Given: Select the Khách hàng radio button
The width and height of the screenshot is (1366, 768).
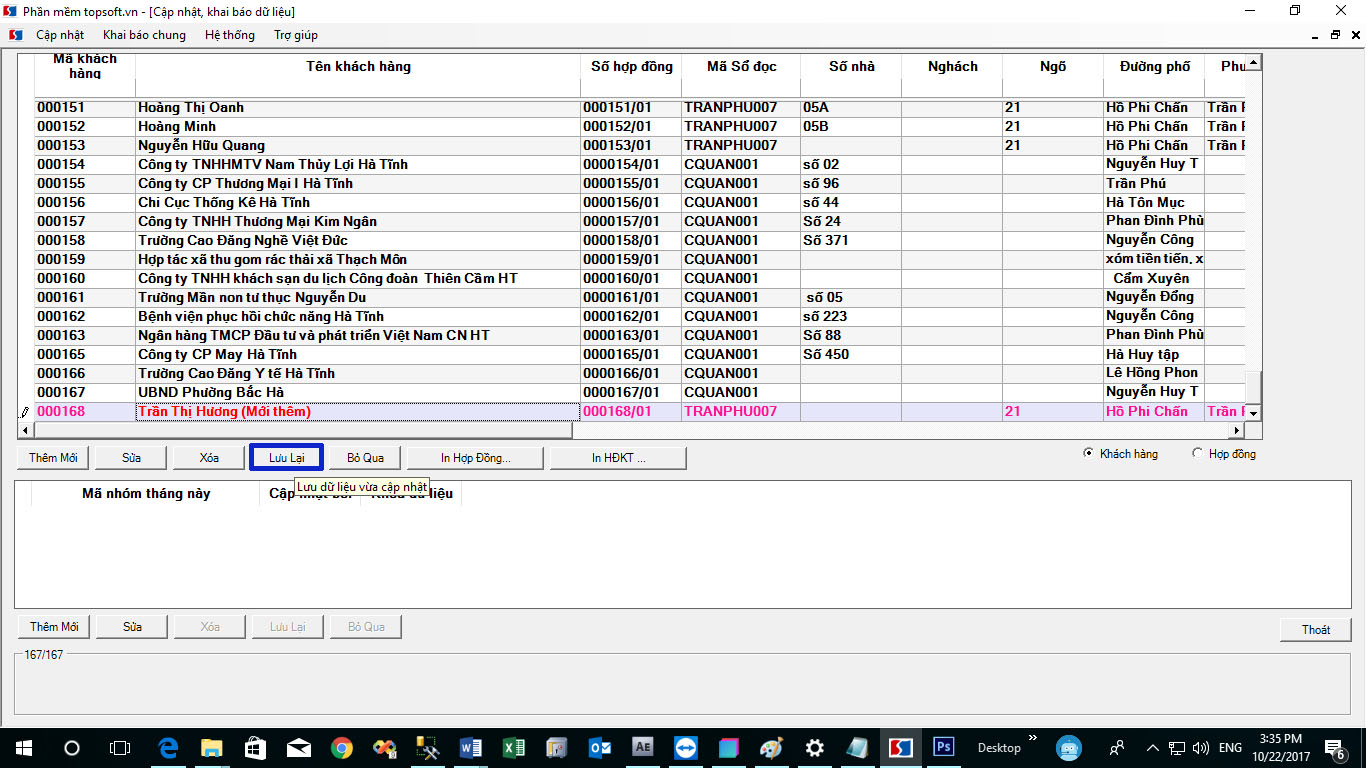Looking at the screenshot, I should pos(1088,454).
